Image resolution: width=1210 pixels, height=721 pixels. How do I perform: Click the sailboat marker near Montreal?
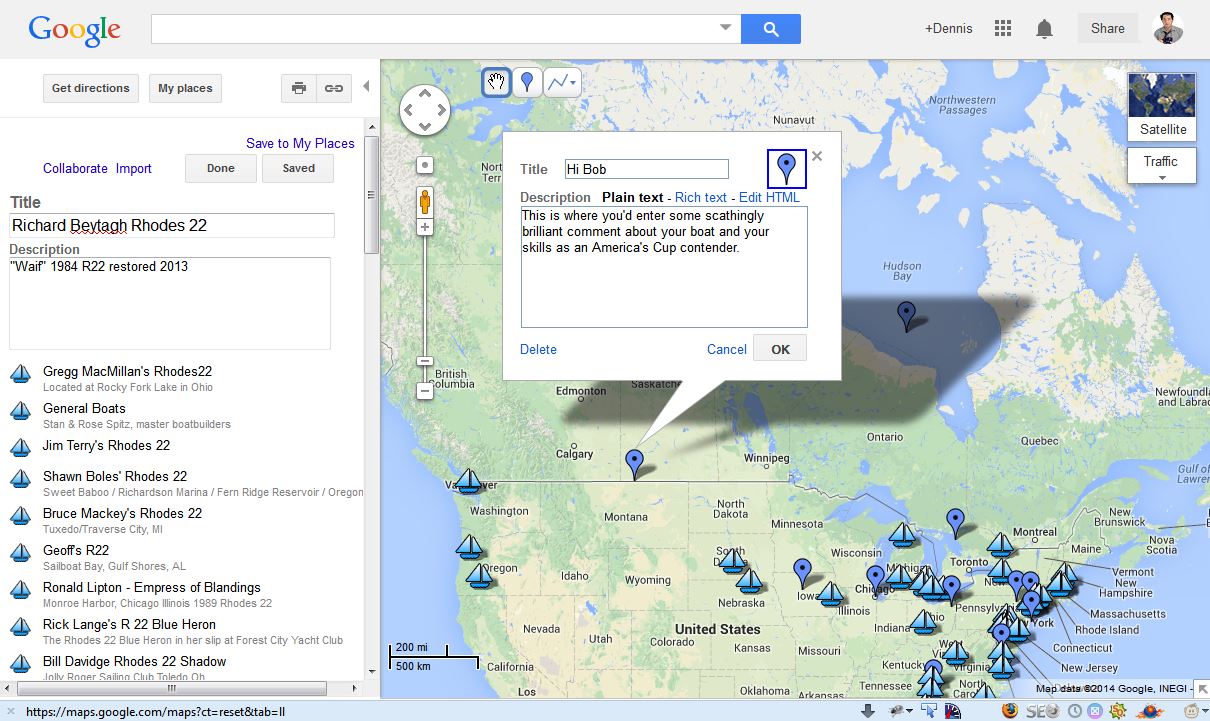tap(1000, 544)
